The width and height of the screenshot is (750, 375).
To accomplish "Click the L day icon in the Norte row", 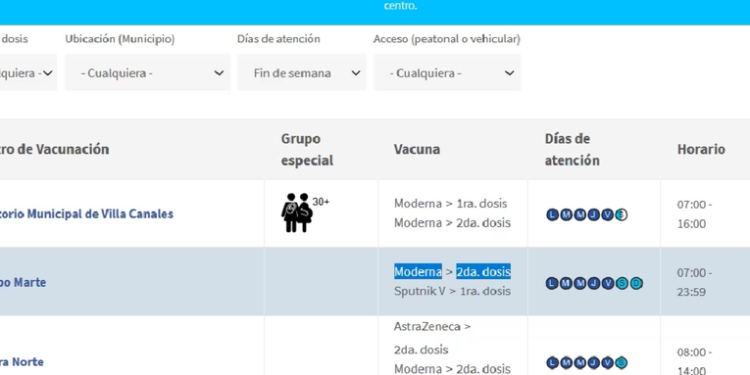I will click(x=552, y=363).
